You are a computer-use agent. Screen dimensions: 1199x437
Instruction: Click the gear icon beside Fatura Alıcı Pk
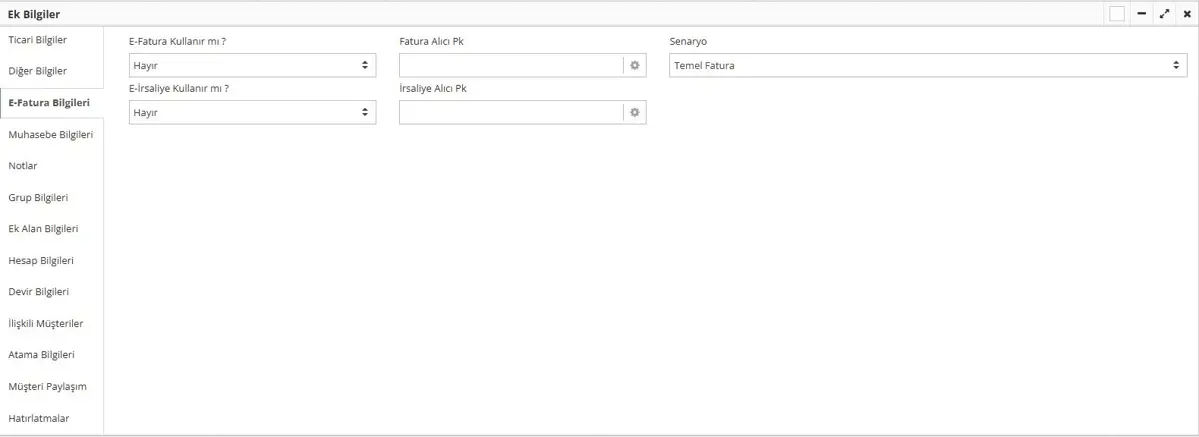click(x=634, y=65)
